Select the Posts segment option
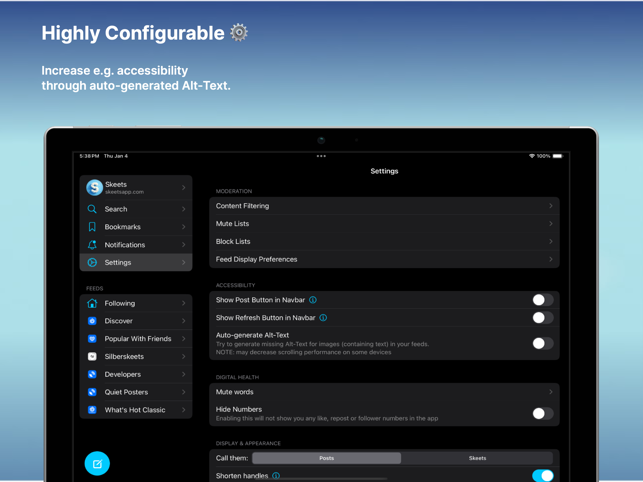Image resolution: width=643 pixels, height=482 pixels. (327, 458)
